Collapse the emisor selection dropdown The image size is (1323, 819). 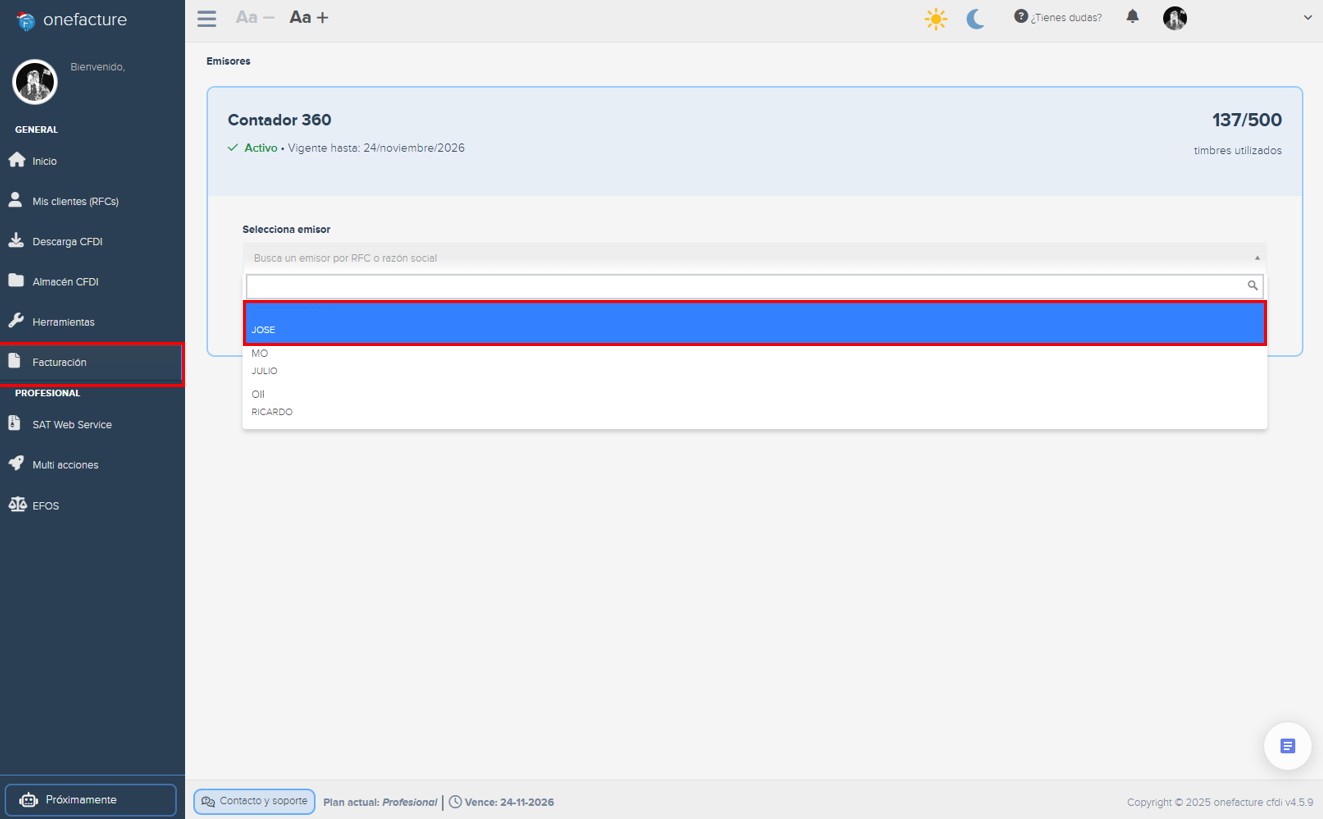(1257, 257)
